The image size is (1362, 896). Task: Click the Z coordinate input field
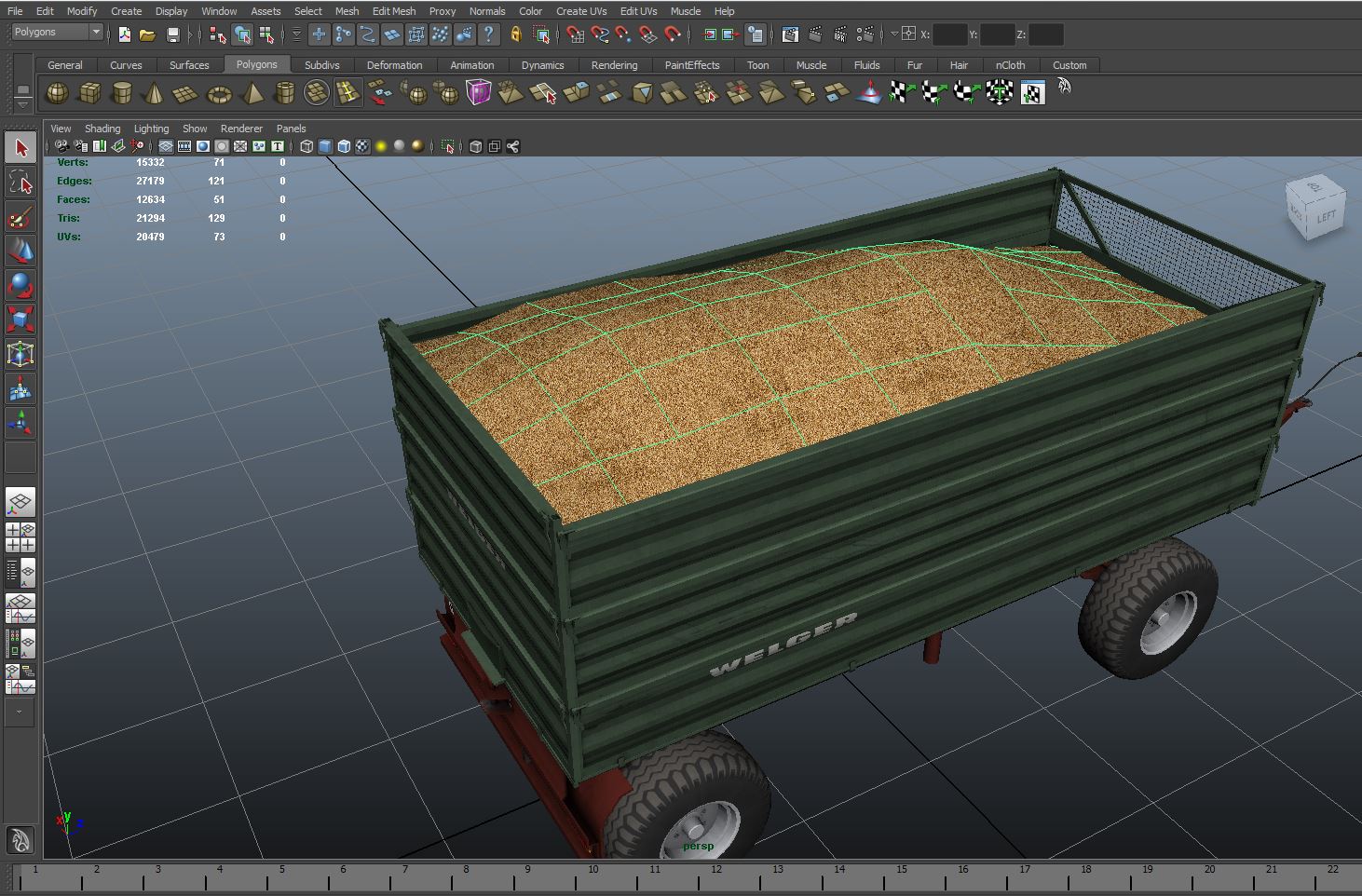point(1045,34)
